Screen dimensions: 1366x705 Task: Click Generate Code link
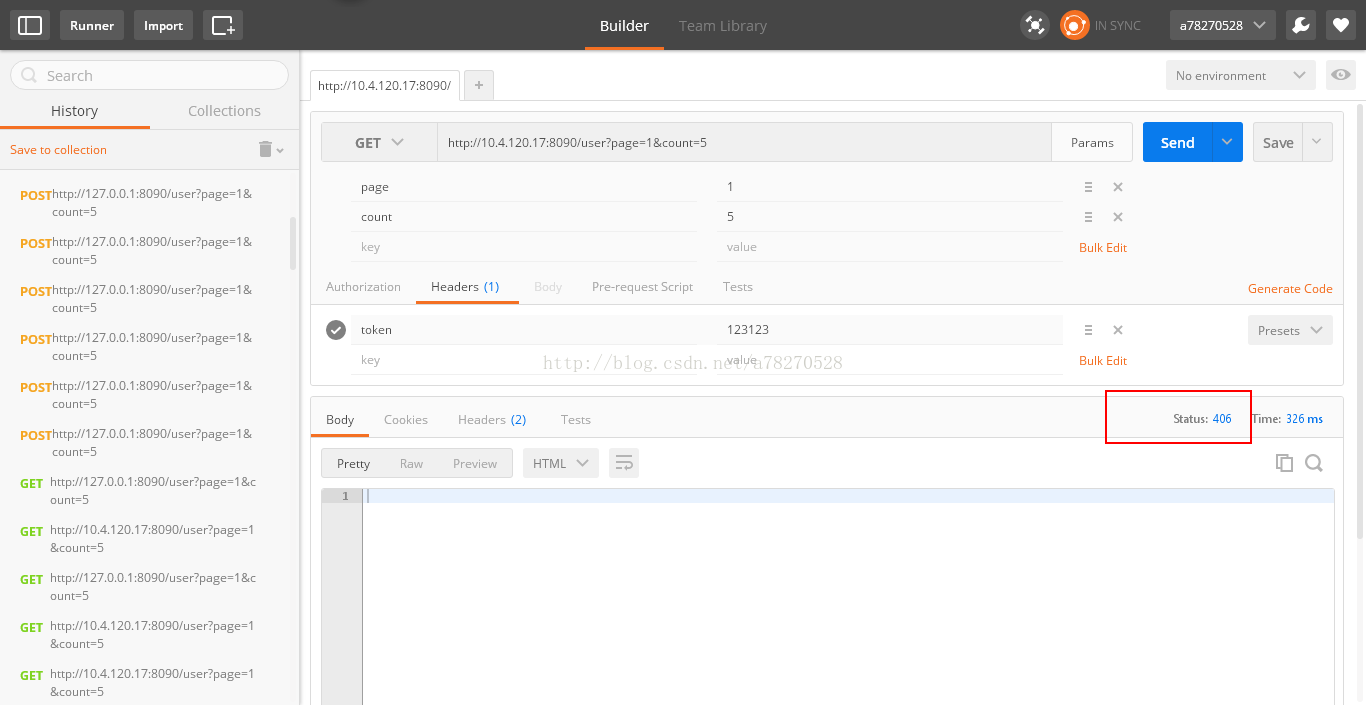pos(1290,289)
